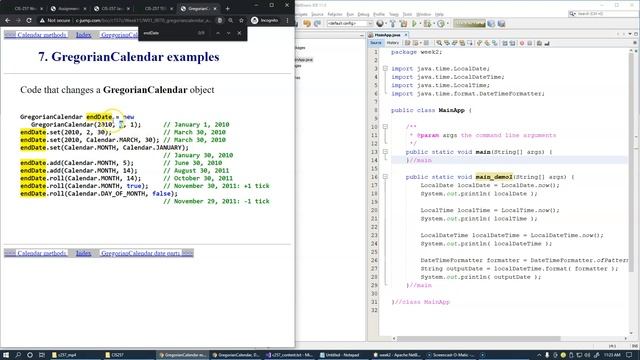Open the Window menu in NetBeans
Viewport: 640px width, 360px height.
pyautogui.click(x=424, y=14)
